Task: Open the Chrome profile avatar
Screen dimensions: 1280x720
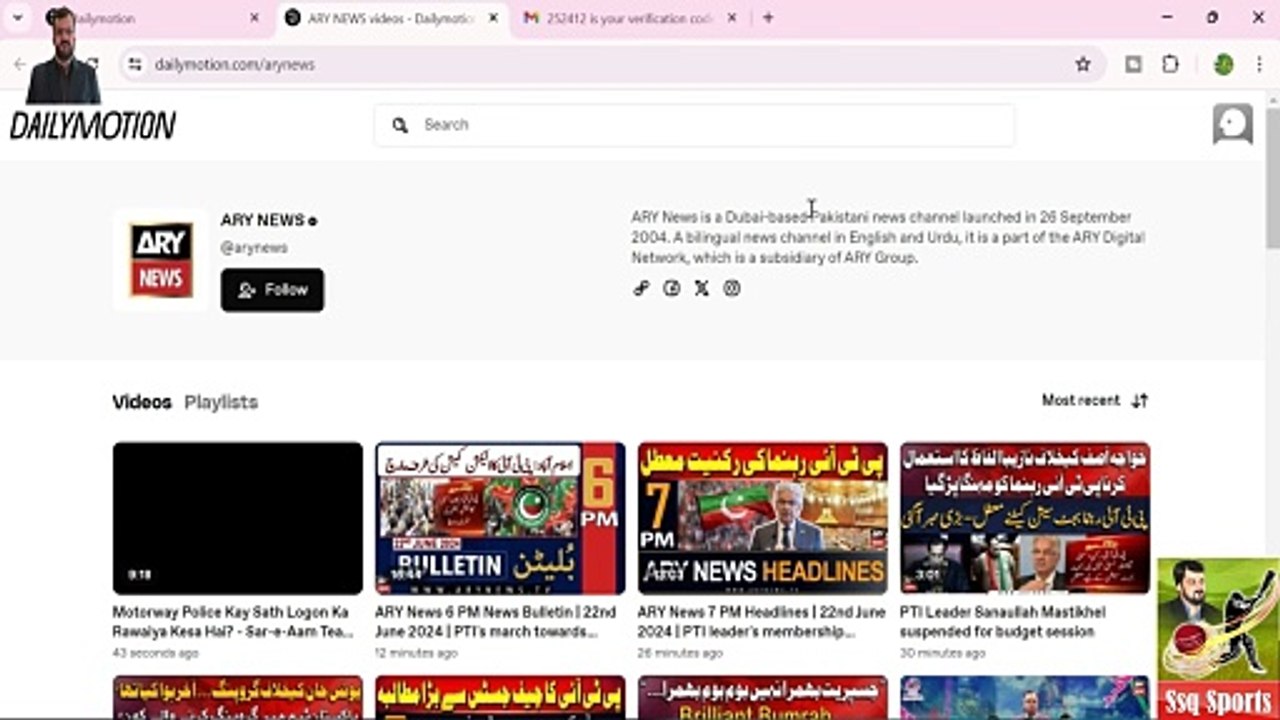Action: pos(1223,64)
